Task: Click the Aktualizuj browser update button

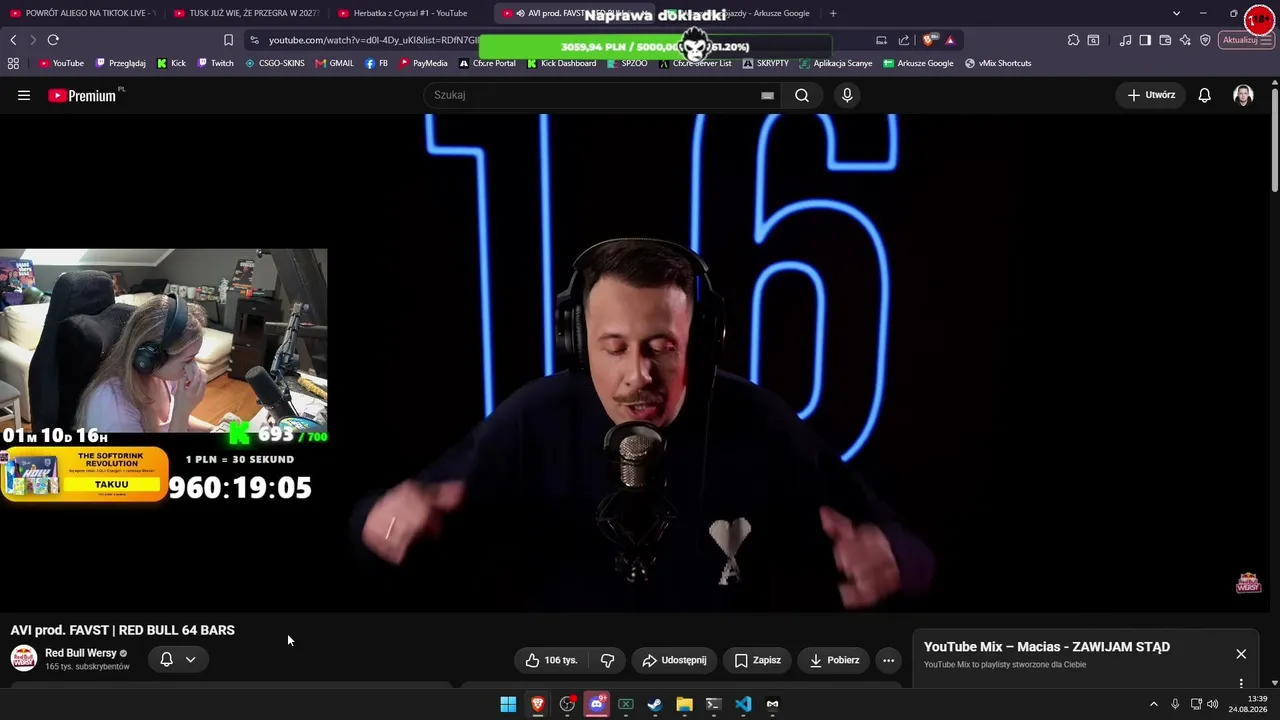Action: [1246, 40]
